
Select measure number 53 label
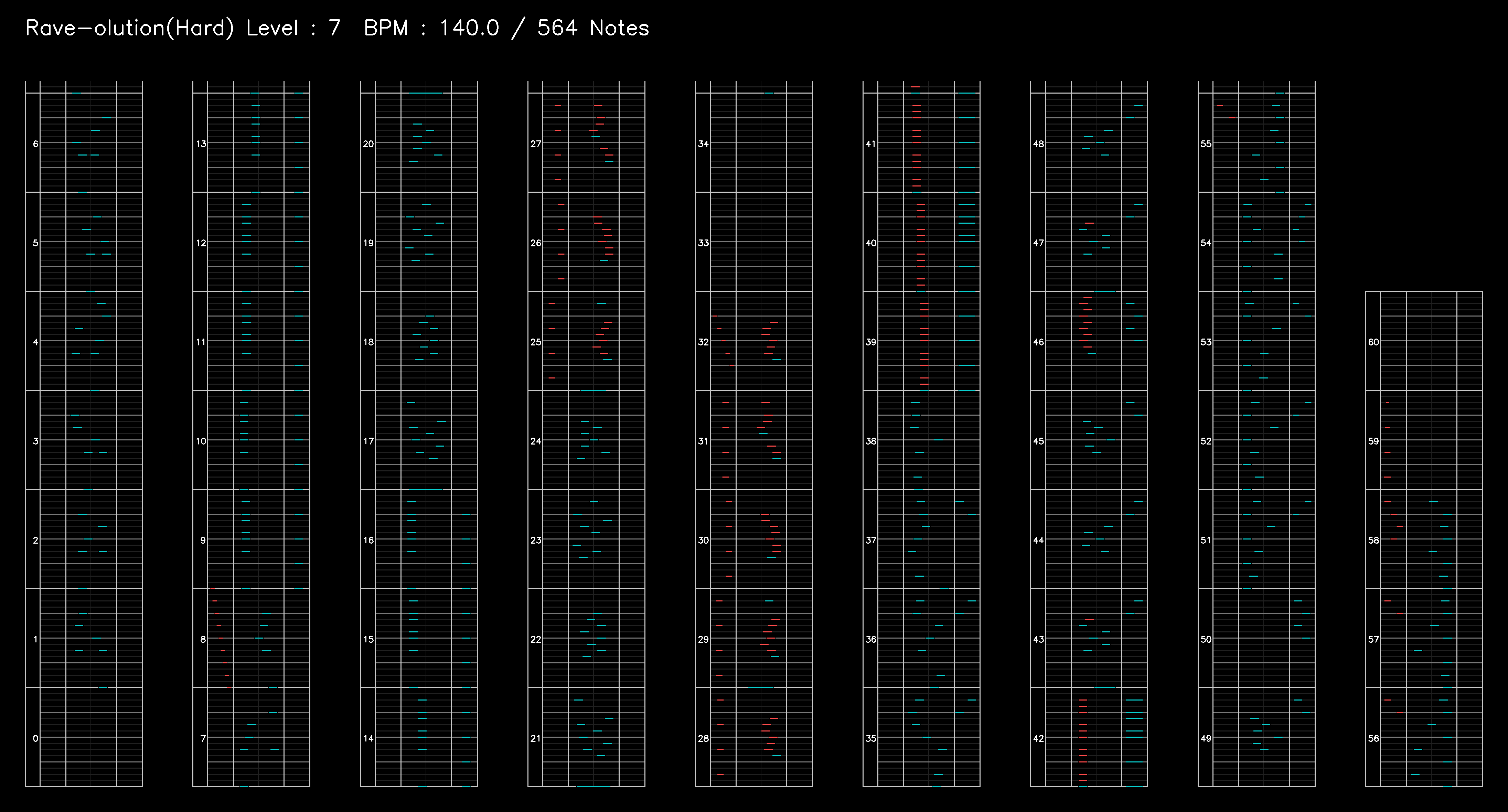[1206, 342]
